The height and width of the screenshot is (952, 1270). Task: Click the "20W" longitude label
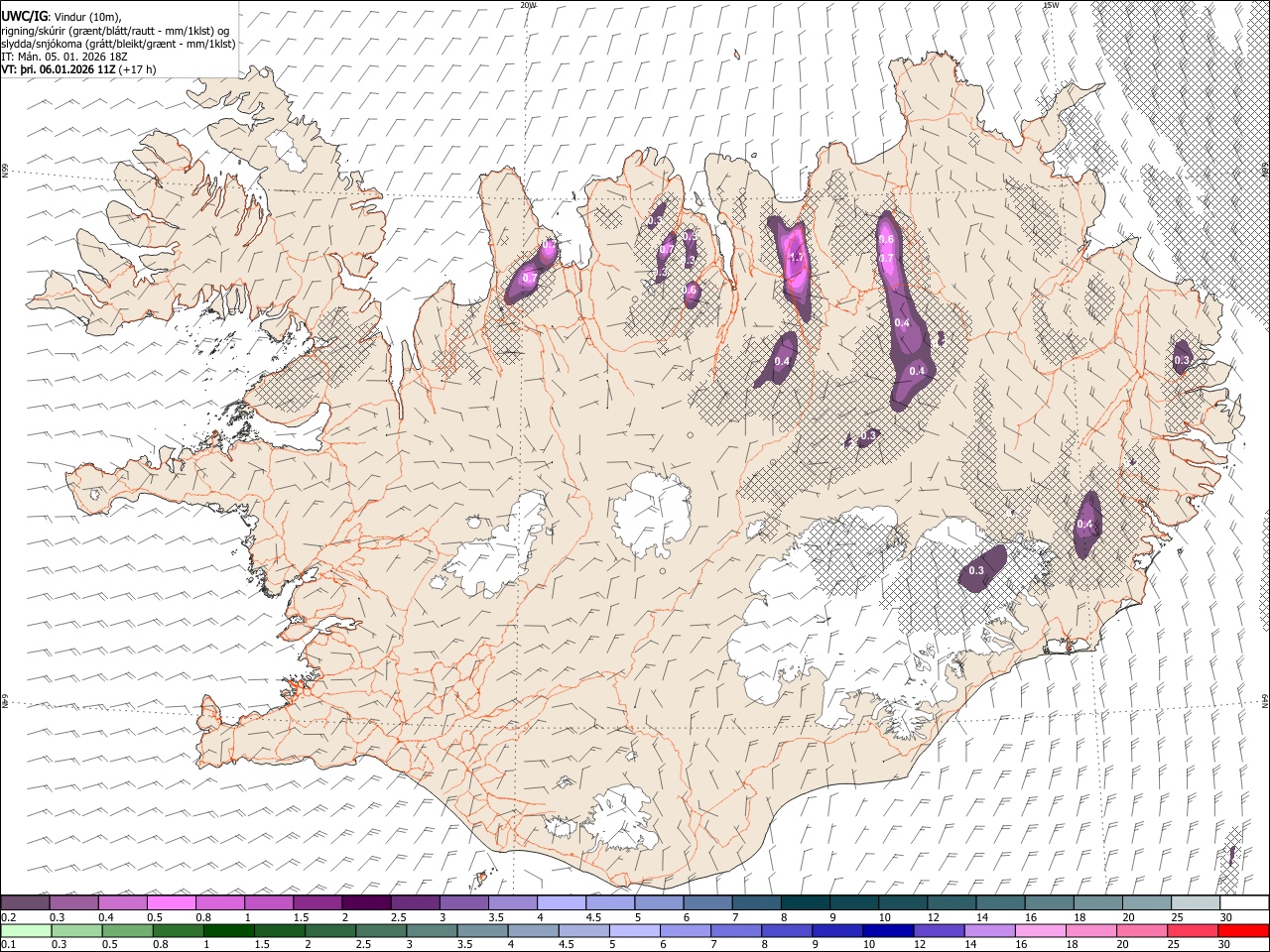528,5
